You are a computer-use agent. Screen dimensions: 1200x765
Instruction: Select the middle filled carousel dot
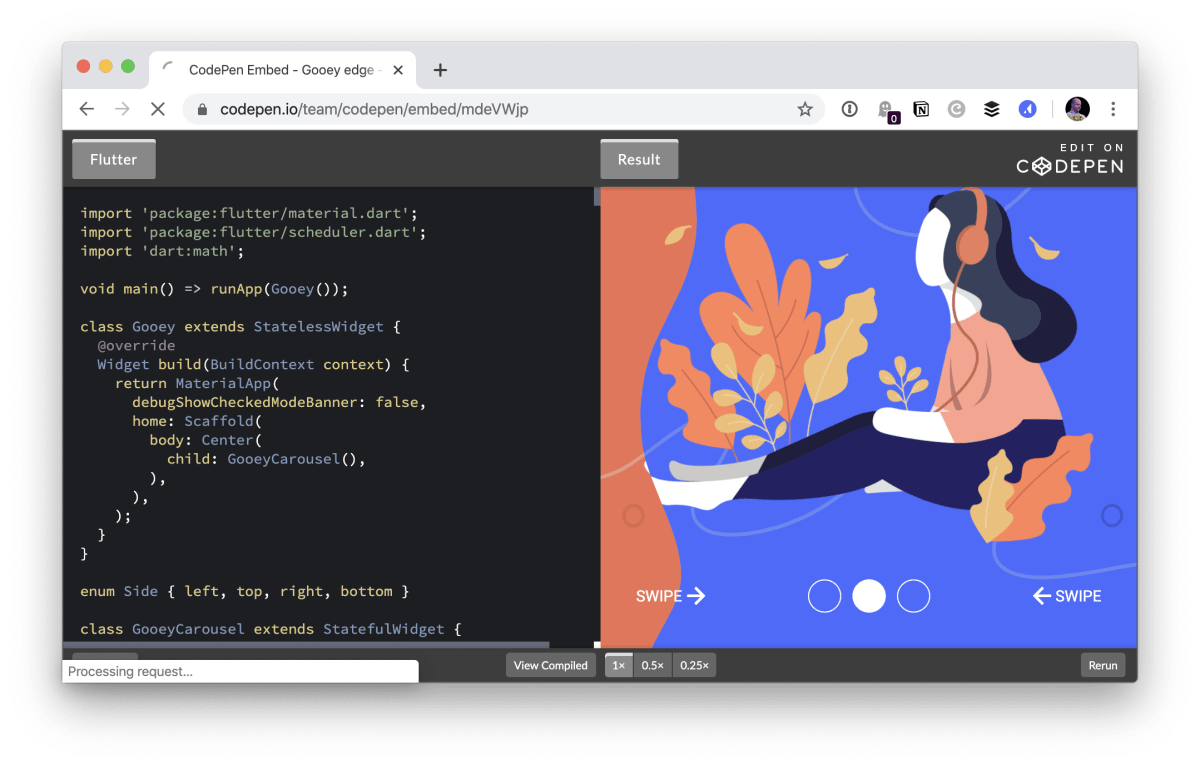[x=868, y=595]
